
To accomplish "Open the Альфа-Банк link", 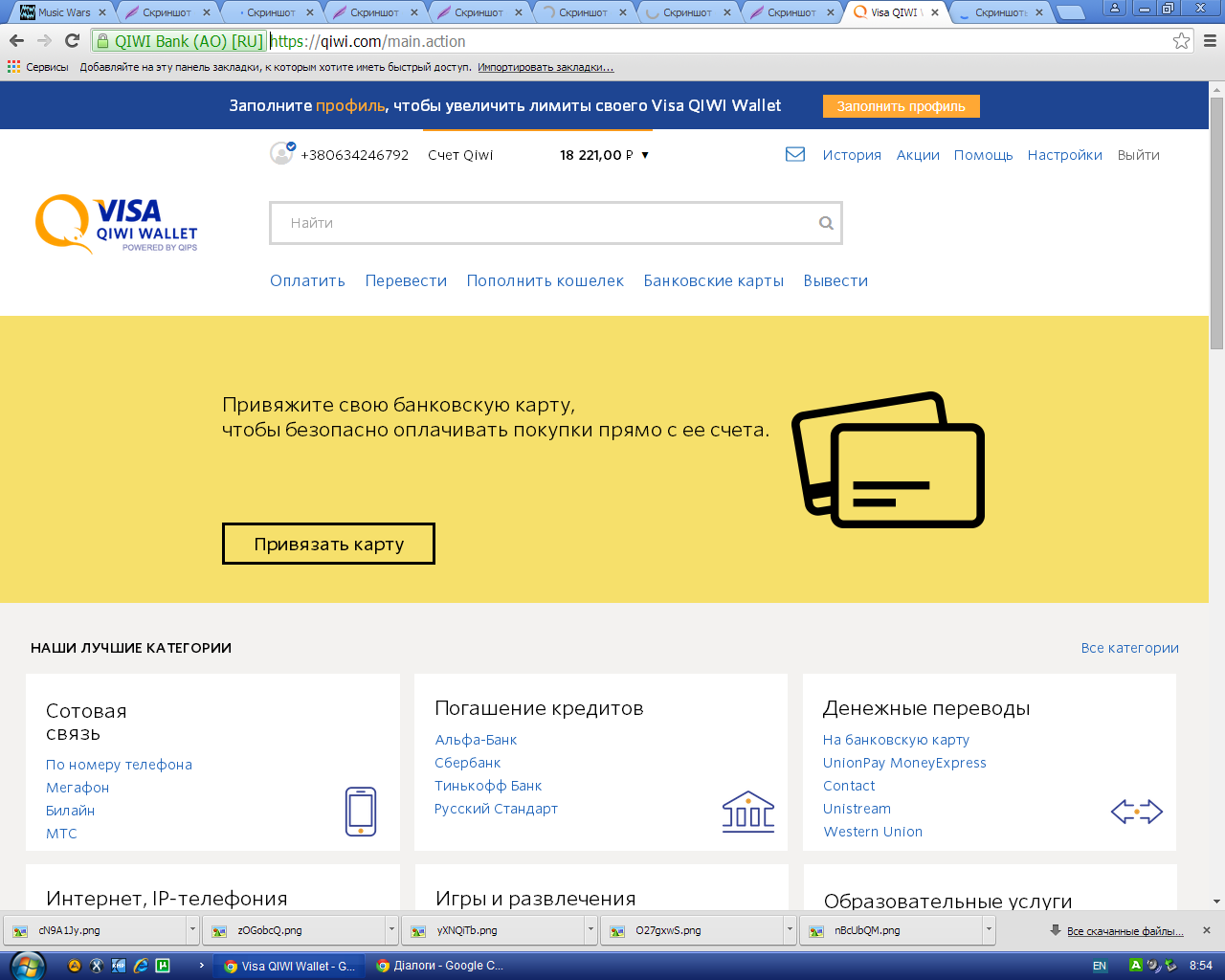I will [x=476, y=740].
